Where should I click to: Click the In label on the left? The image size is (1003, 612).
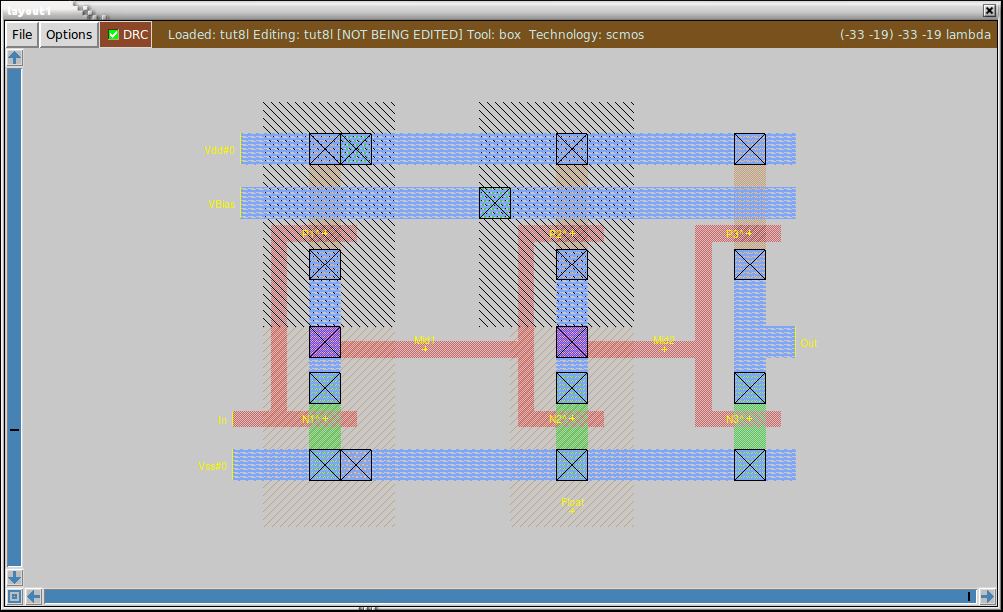tap(221, 420)
